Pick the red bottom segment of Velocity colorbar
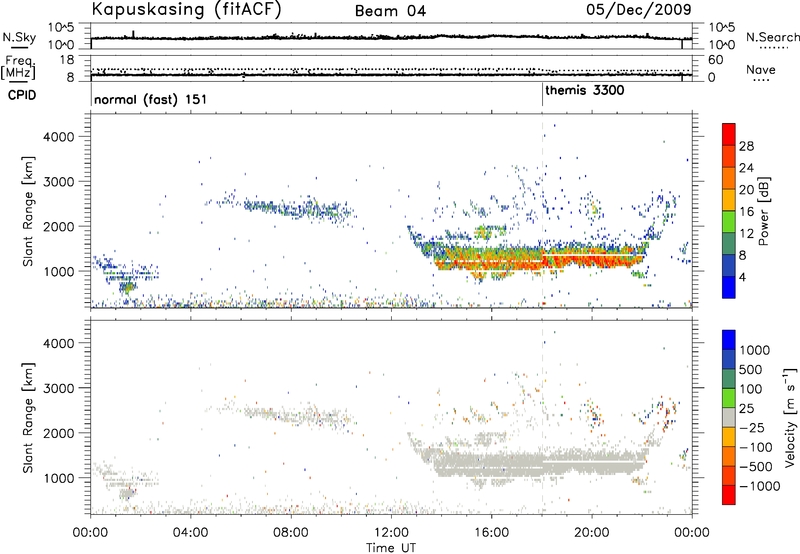Screen dimensions: 800x554 coord(729,495)
